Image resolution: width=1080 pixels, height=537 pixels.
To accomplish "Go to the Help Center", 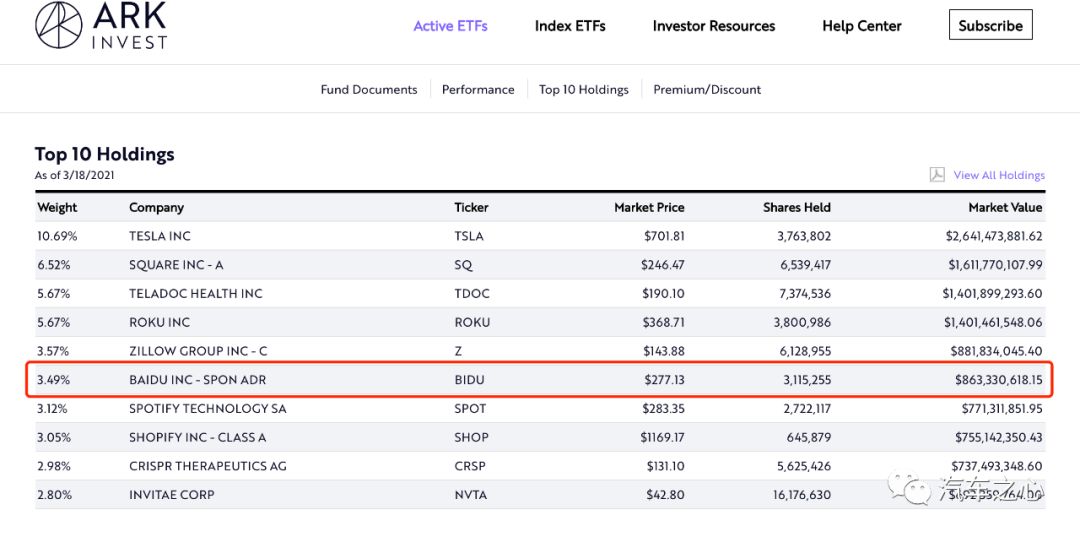I will 862,26.
